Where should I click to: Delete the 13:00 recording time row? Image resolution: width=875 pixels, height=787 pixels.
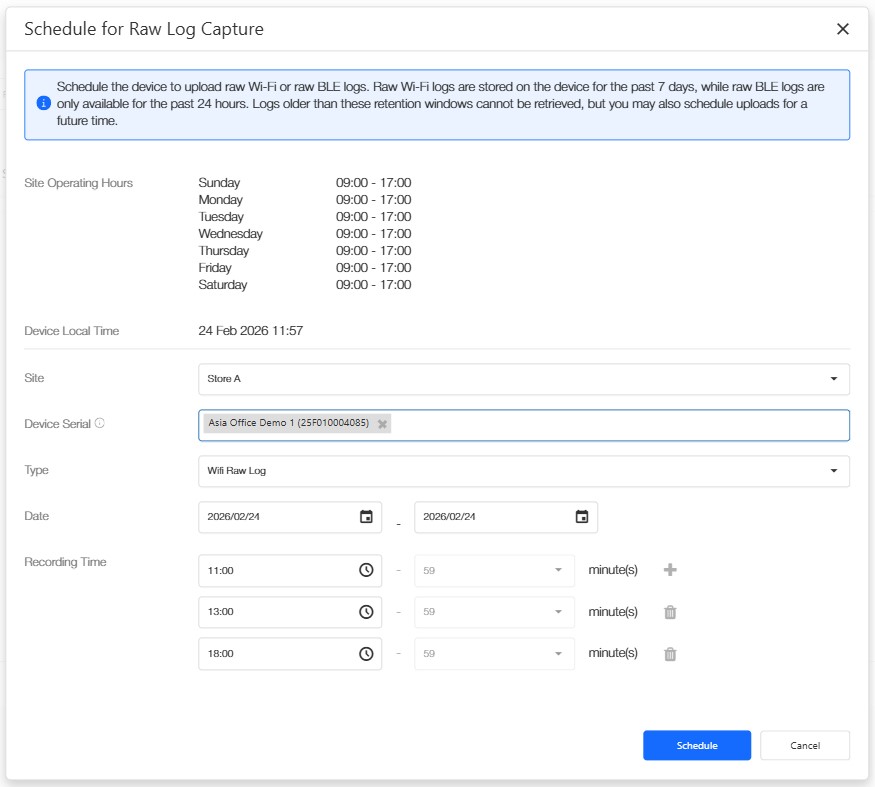coord(670,612)
